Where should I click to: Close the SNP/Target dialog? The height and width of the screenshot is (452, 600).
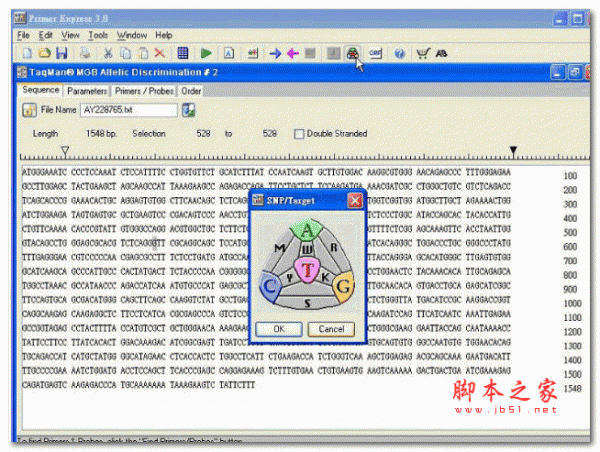(x=355, y=201)
